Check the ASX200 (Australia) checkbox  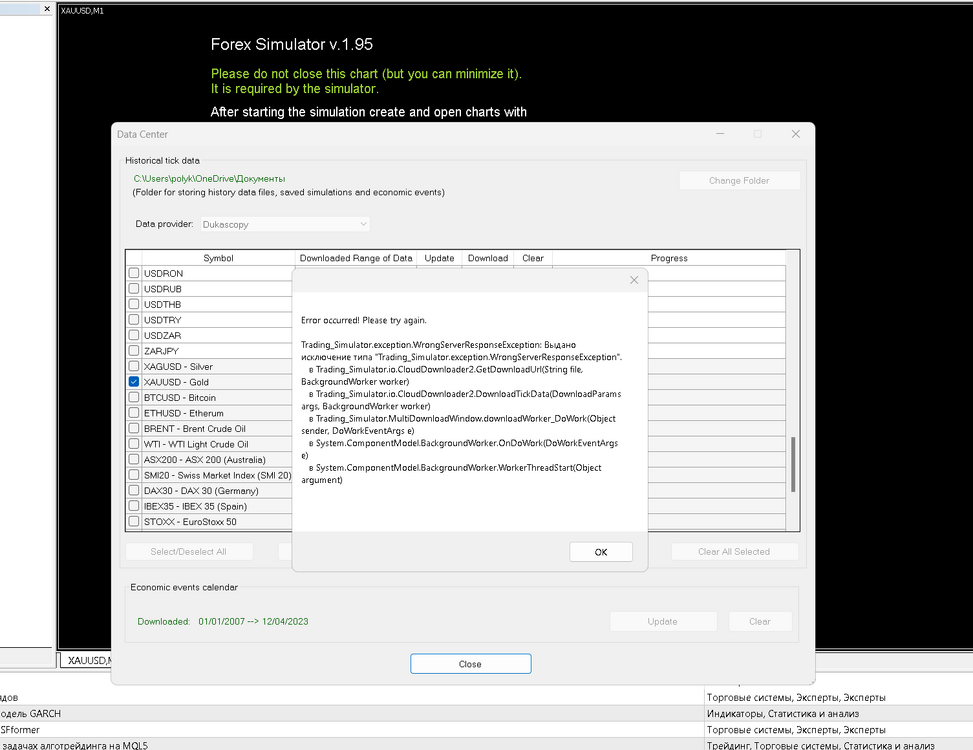pos(133,459)
